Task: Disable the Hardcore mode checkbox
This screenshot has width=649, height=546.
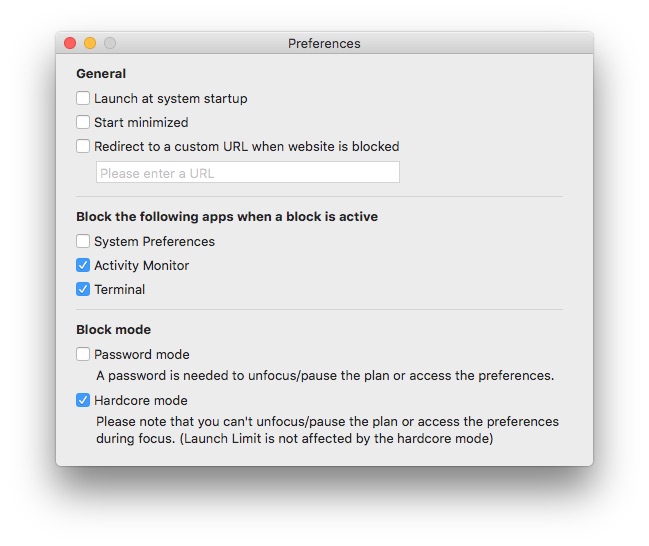Action: (83, 400)
